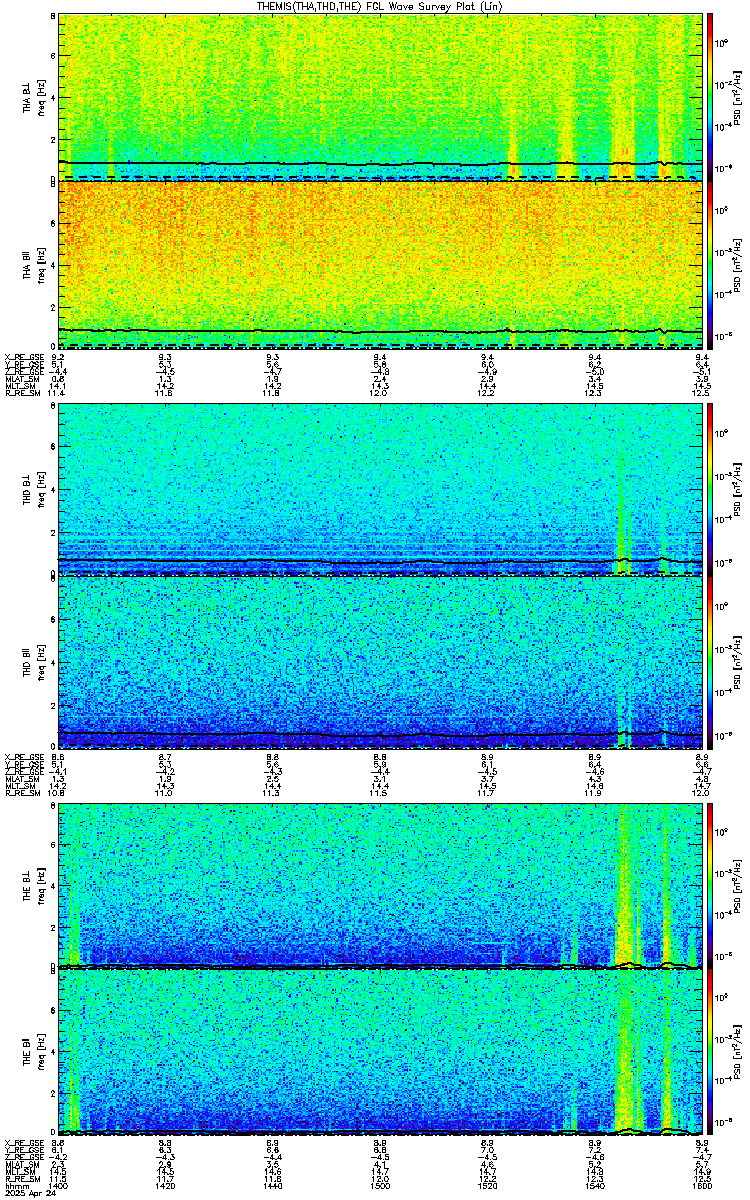Click the color bar beside THE B-parallel panel
The width and height of the screenshot is (750, 1200).
click(710, 1054)
